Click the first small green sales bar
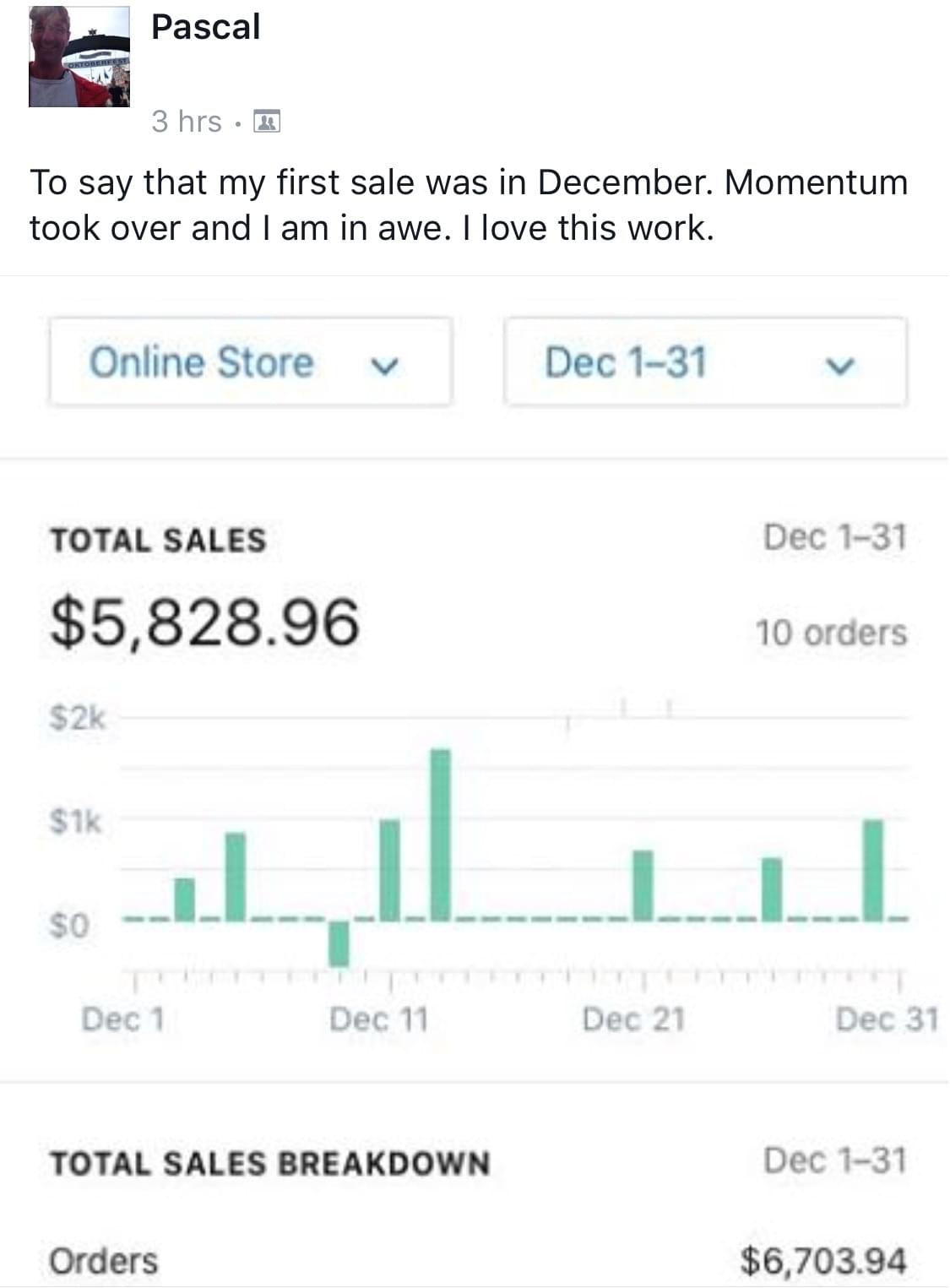 coord(184,898)
